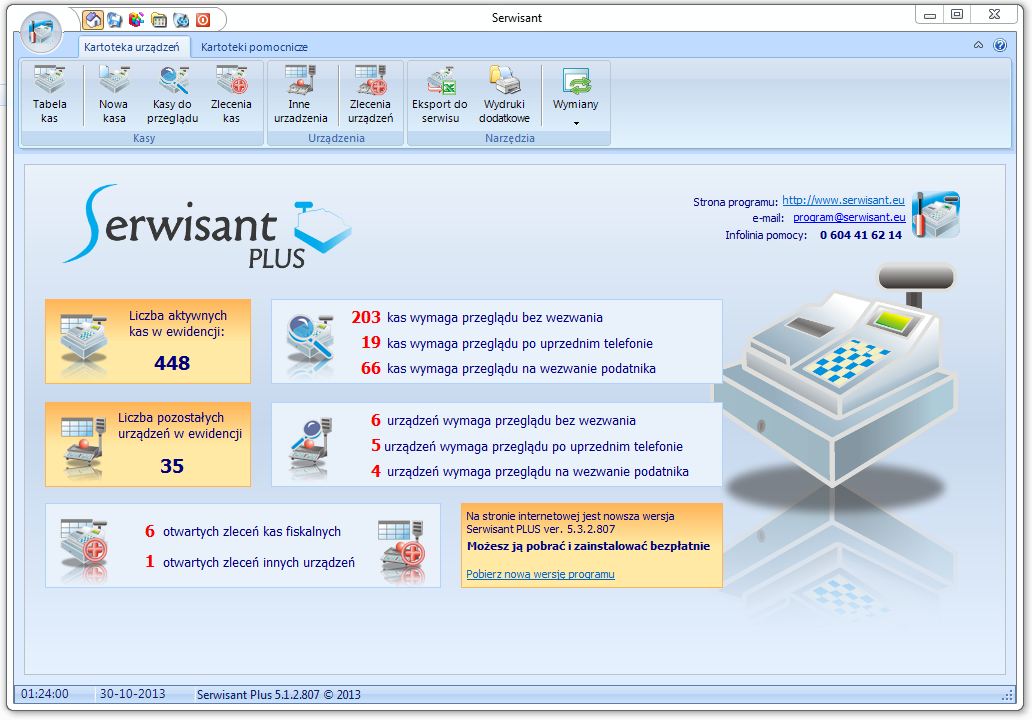Click the colorful cubes icon in quick access

click(136, 20)
